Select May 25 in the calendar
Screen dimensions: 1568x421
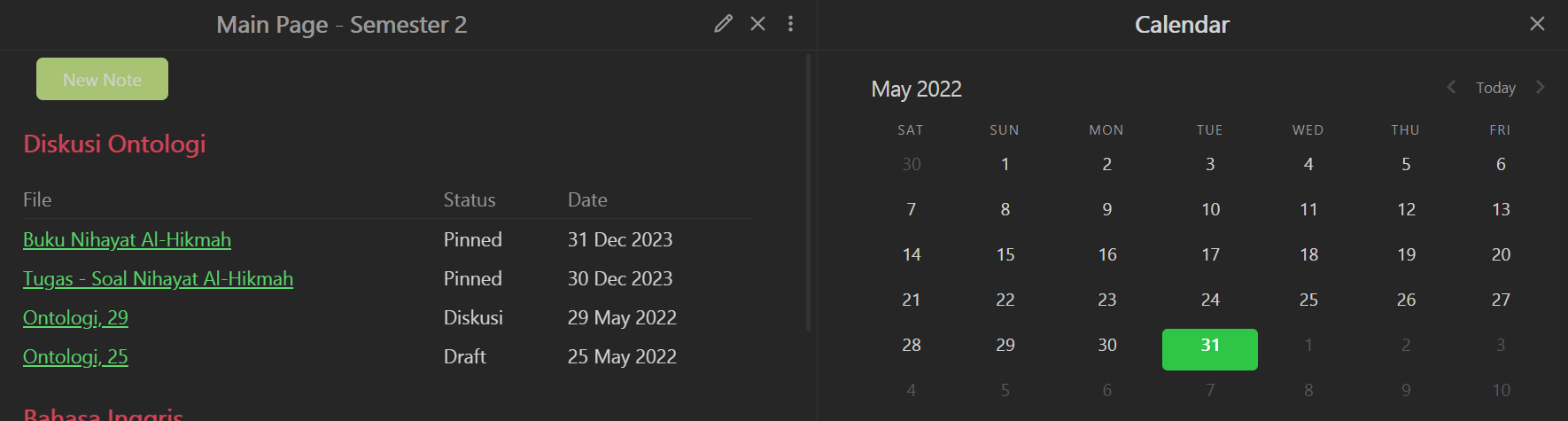(x=1308, y=300)
